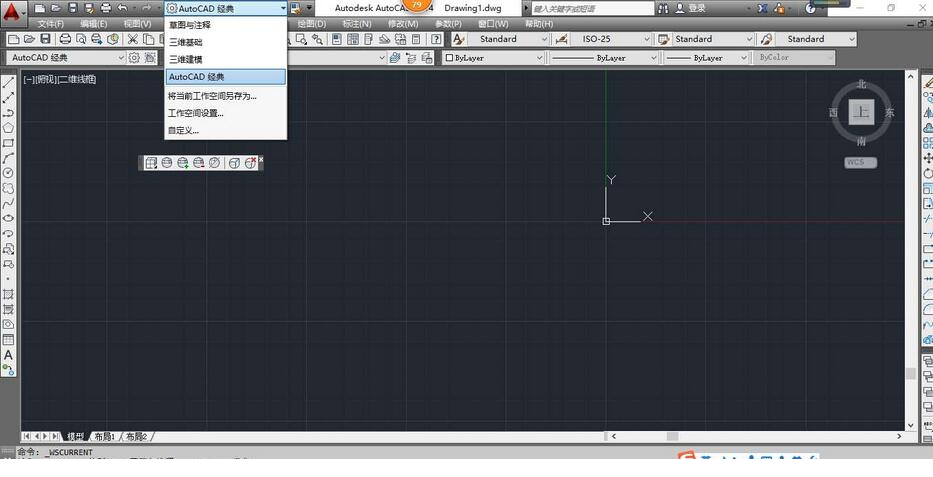Open the 帮助(H) menu
The image size is (933, 477).
pos(538,24)
